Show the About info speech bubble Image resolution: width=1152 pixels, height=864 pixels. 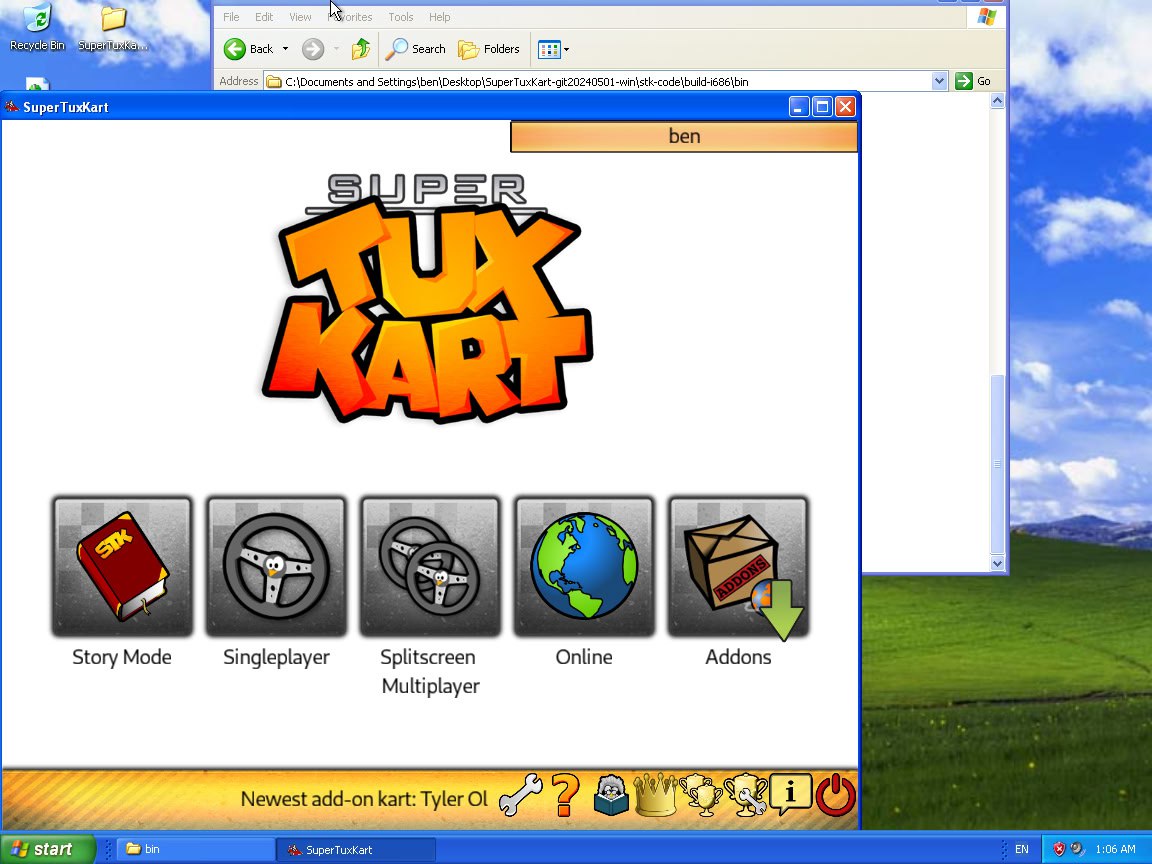(790, 795)
